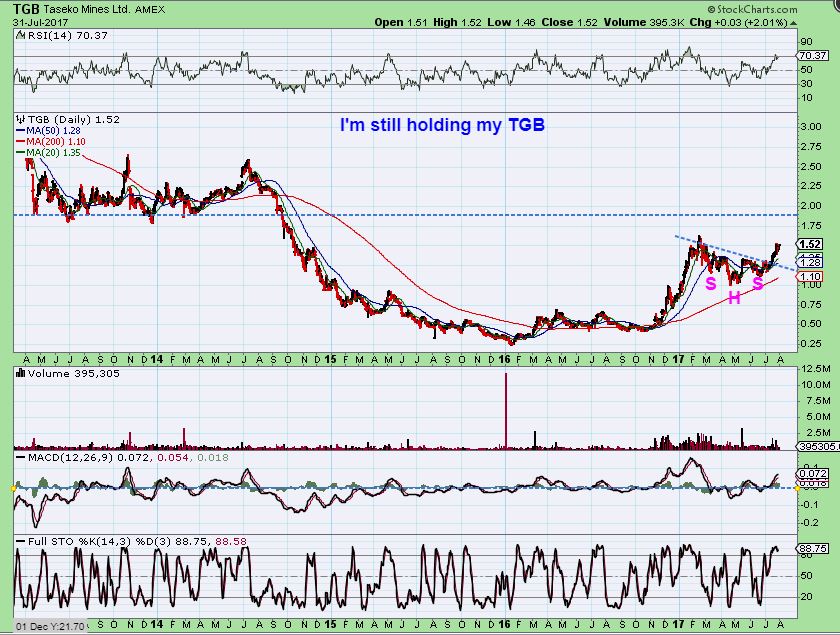Select the MA(20) 1.35 legend text
This screenshot has height=635, width=840.
click(x=53, y=153)
